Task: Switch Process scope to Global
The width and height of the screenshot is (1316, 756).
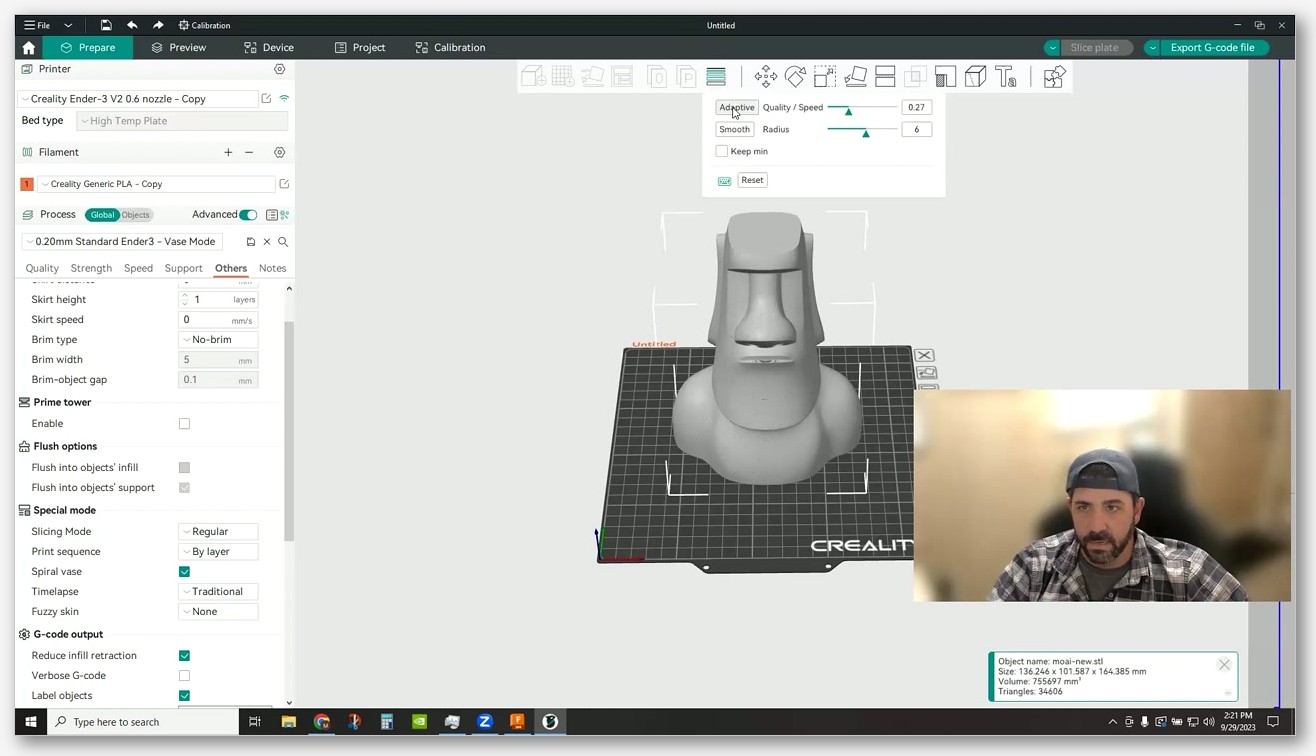Action: pyautogui.click(x=102, y=215)
